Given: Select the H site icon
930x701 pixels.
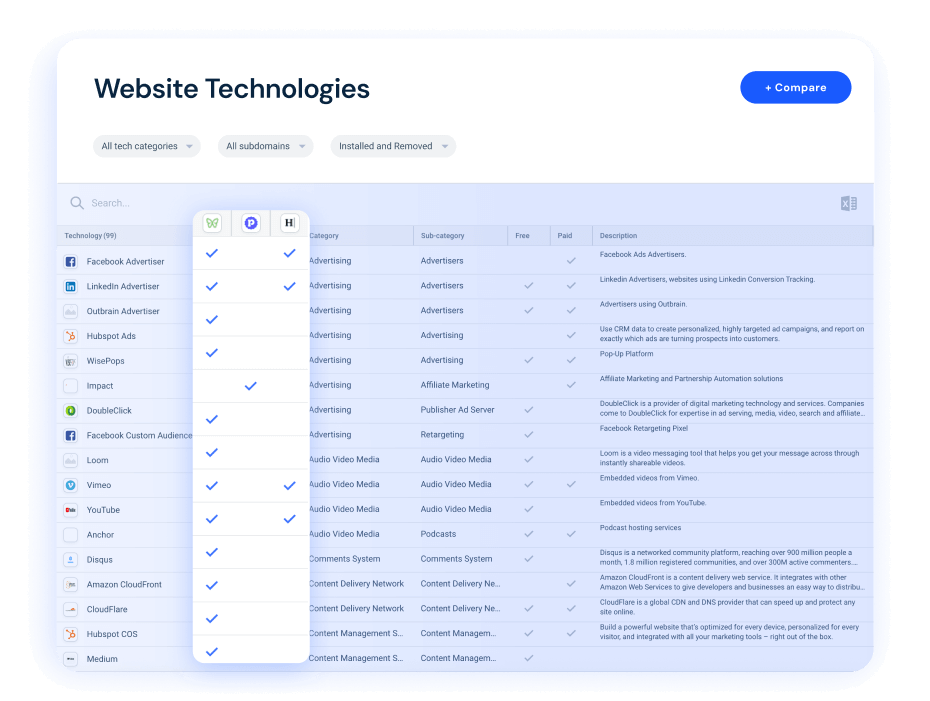Looking at the screenshot, I should (x=289, y=223).
